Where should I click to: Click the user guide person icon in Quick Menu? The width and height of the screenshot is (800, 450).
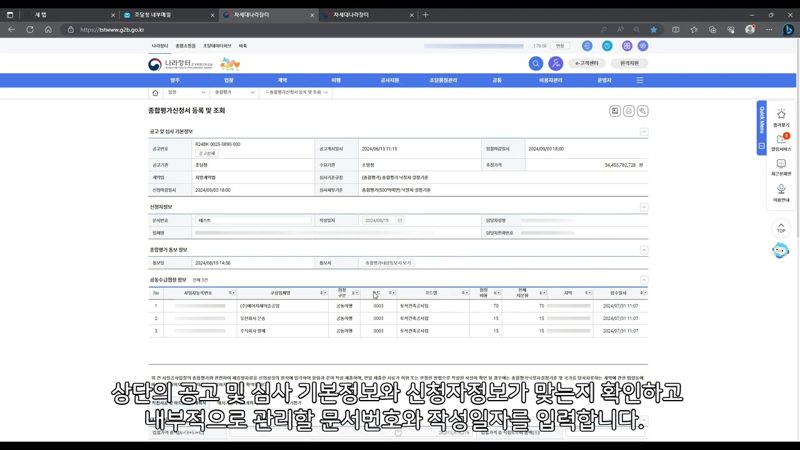click(781, 189)
